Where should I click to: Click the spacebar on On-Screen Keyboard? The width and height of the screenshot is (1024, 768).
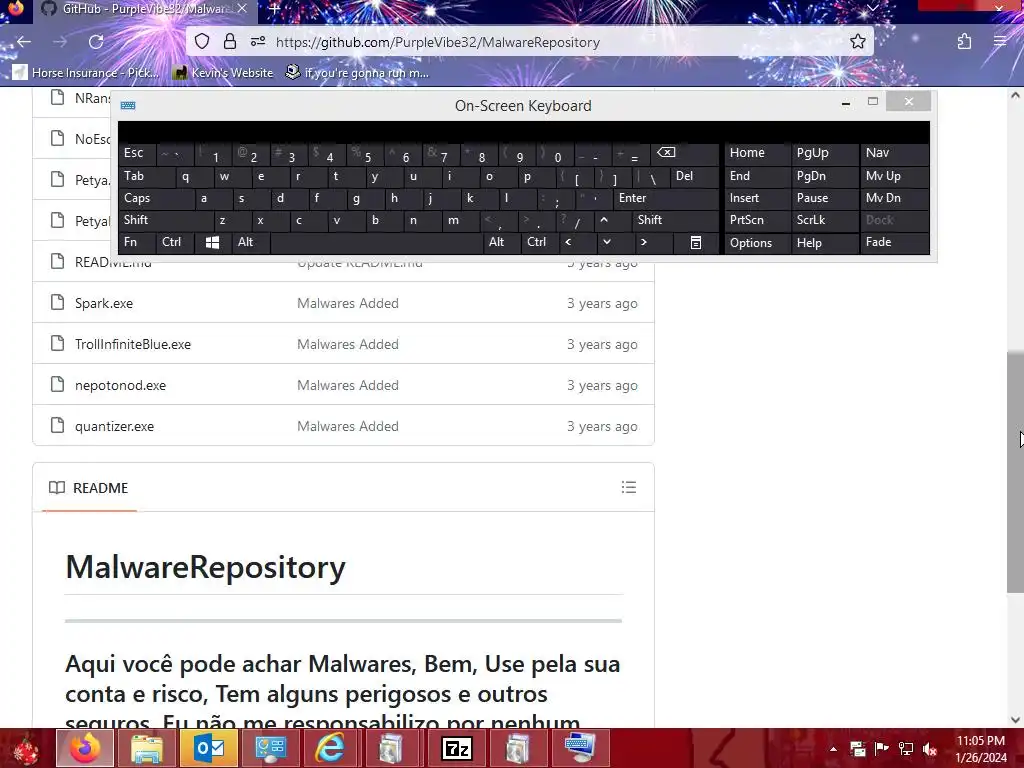[x=376, y=242]
